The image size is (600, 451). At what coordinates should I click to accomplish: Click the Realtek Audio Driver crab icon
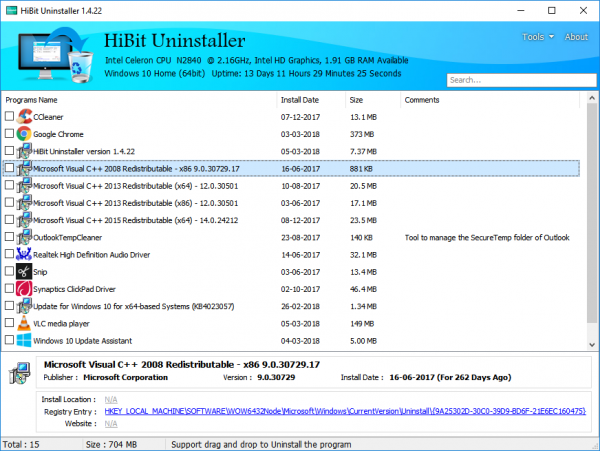24,254
